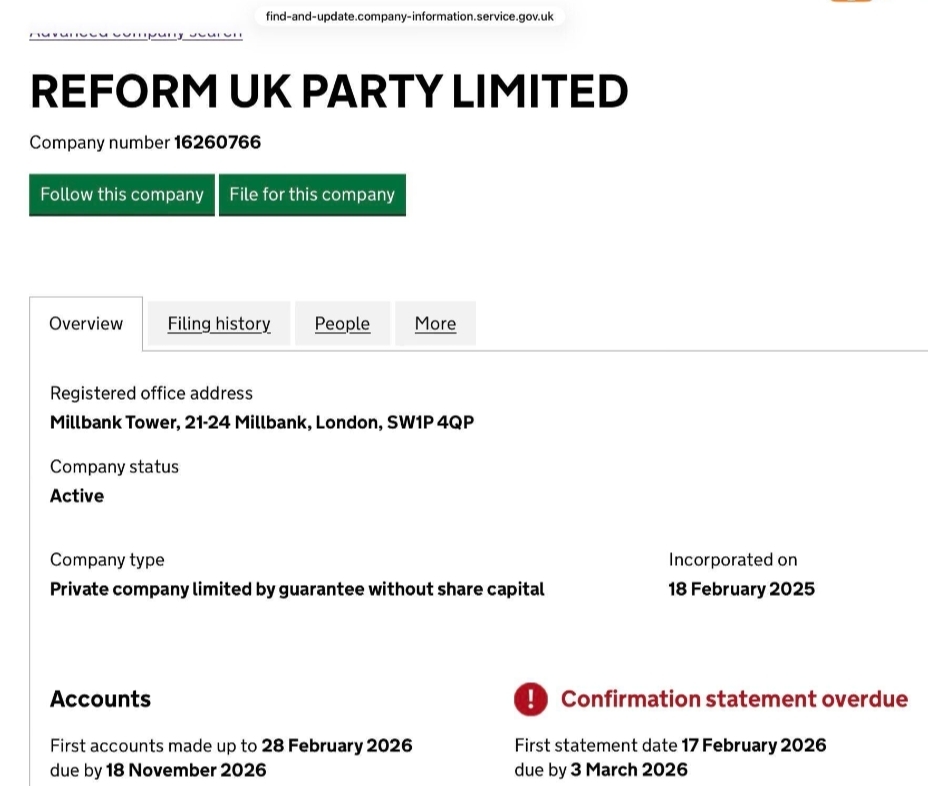Image resolution: width=928 pixels, height=786 pixels.
Task: Open the More tab
Action: pos(435,324)
